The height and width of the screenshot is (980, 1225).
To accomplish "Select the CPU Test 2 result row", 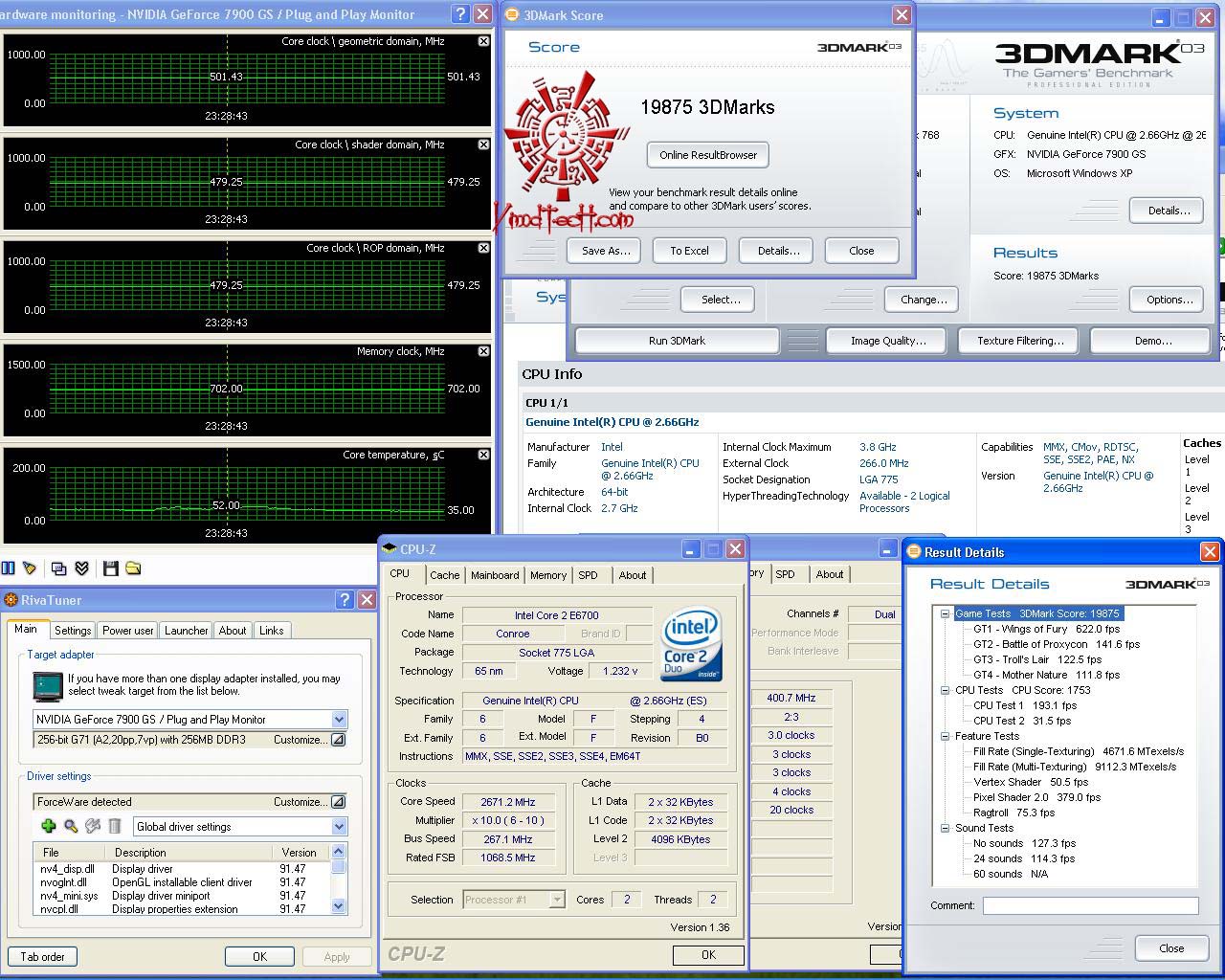I will [x=1022, y=721].
